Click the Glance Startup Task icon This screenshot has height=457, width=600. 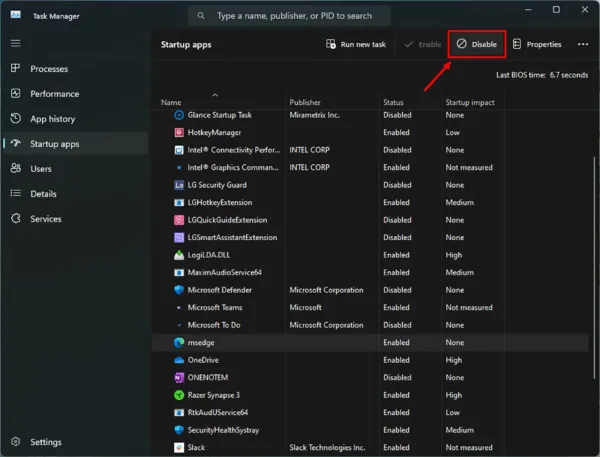click(x=179, y=115)
